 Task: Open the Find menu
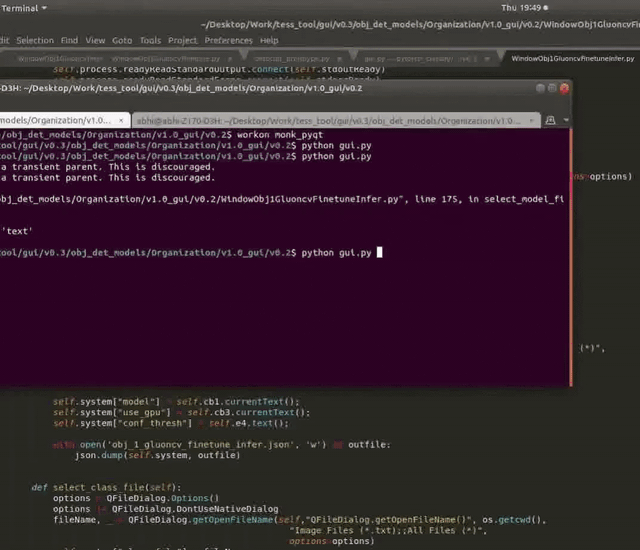(x=69, y=40)
